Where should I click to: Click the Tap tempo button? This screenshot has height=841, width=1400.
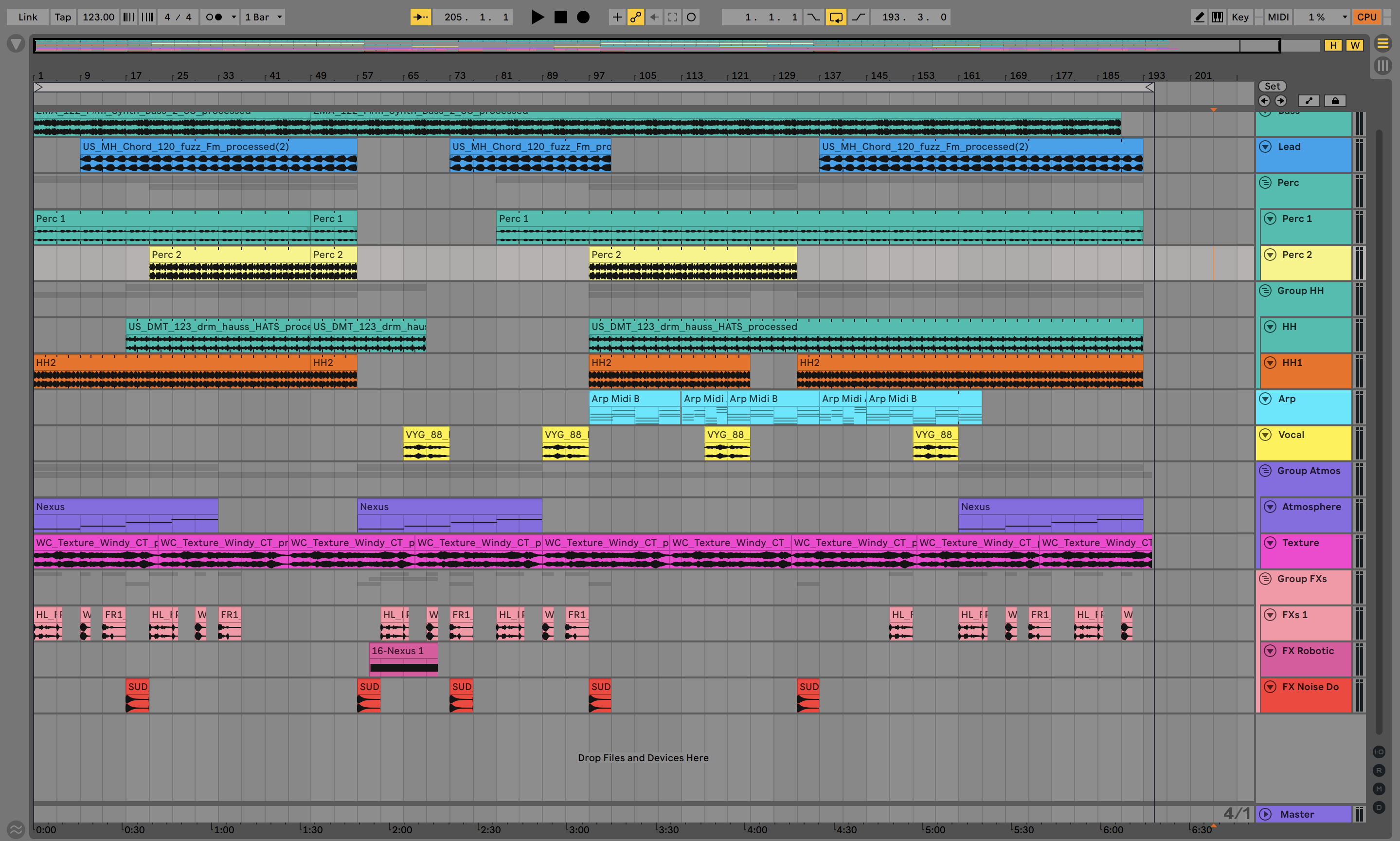pyautogui.click(x=63, y=17)
